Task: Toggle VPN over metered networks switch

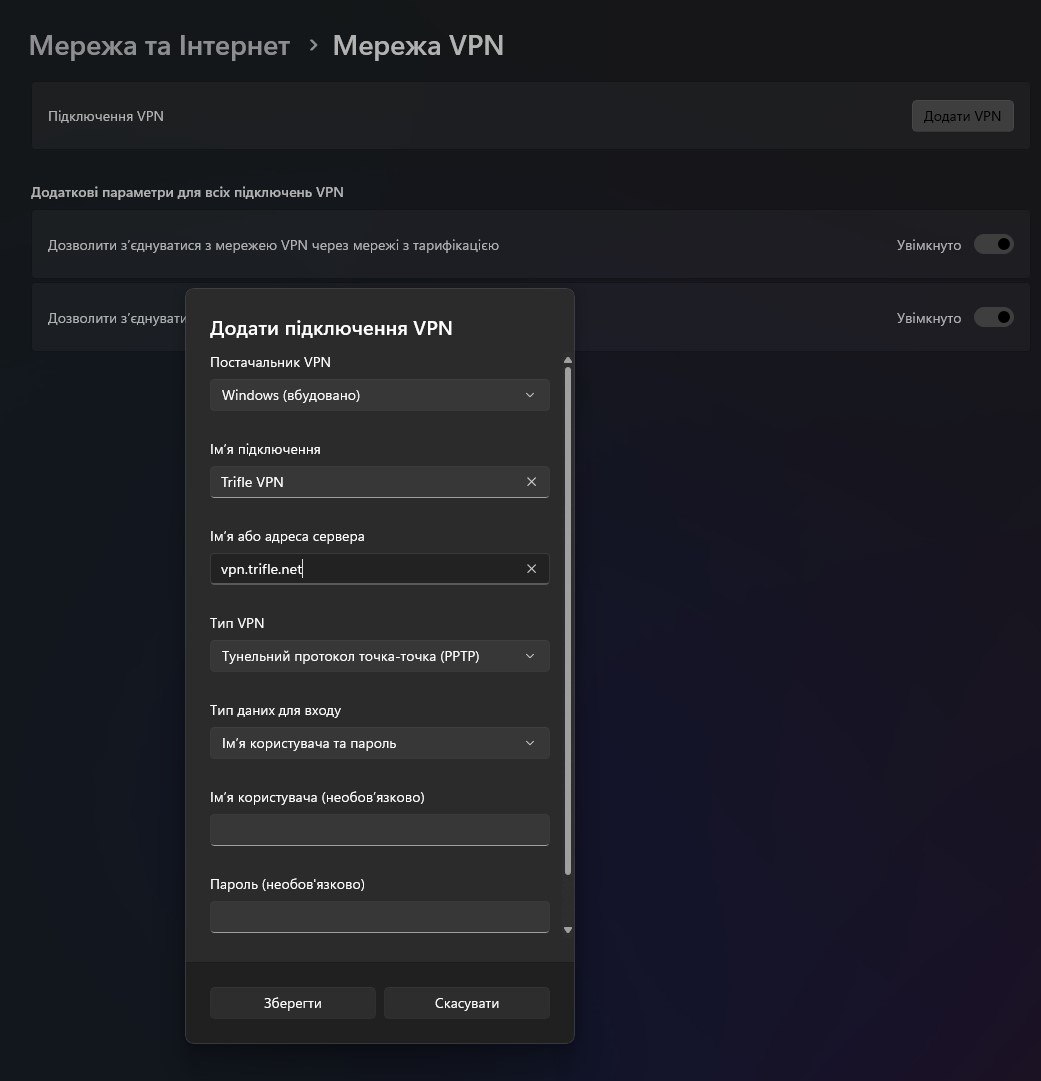Action: (x=993, y=244)
